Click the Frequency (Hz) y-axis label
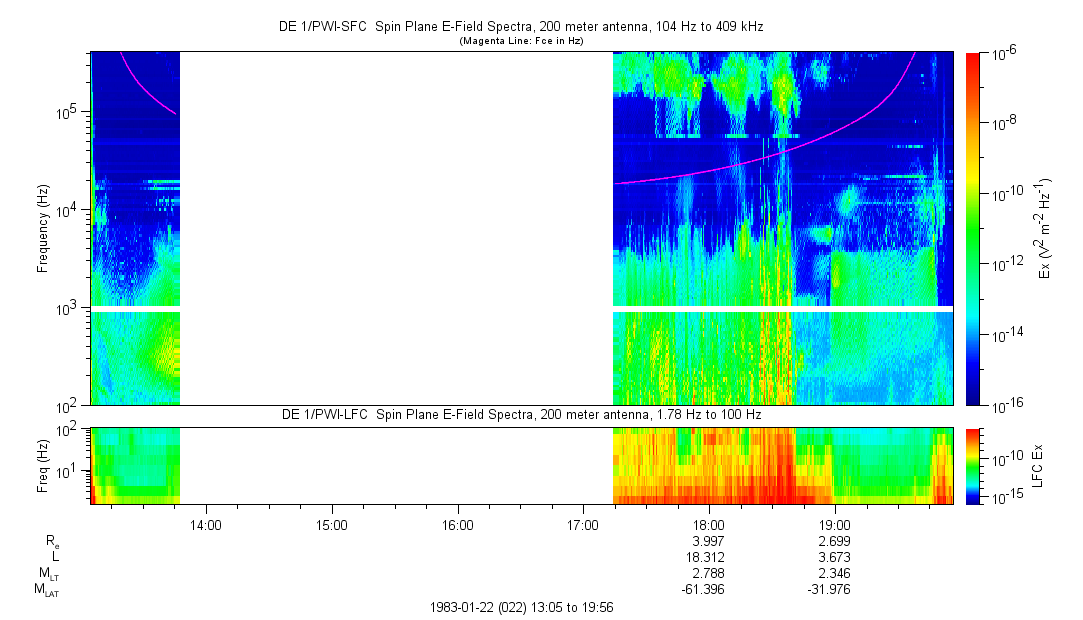The height and width of the screenshot is (620, 1083). click(43, 228)
